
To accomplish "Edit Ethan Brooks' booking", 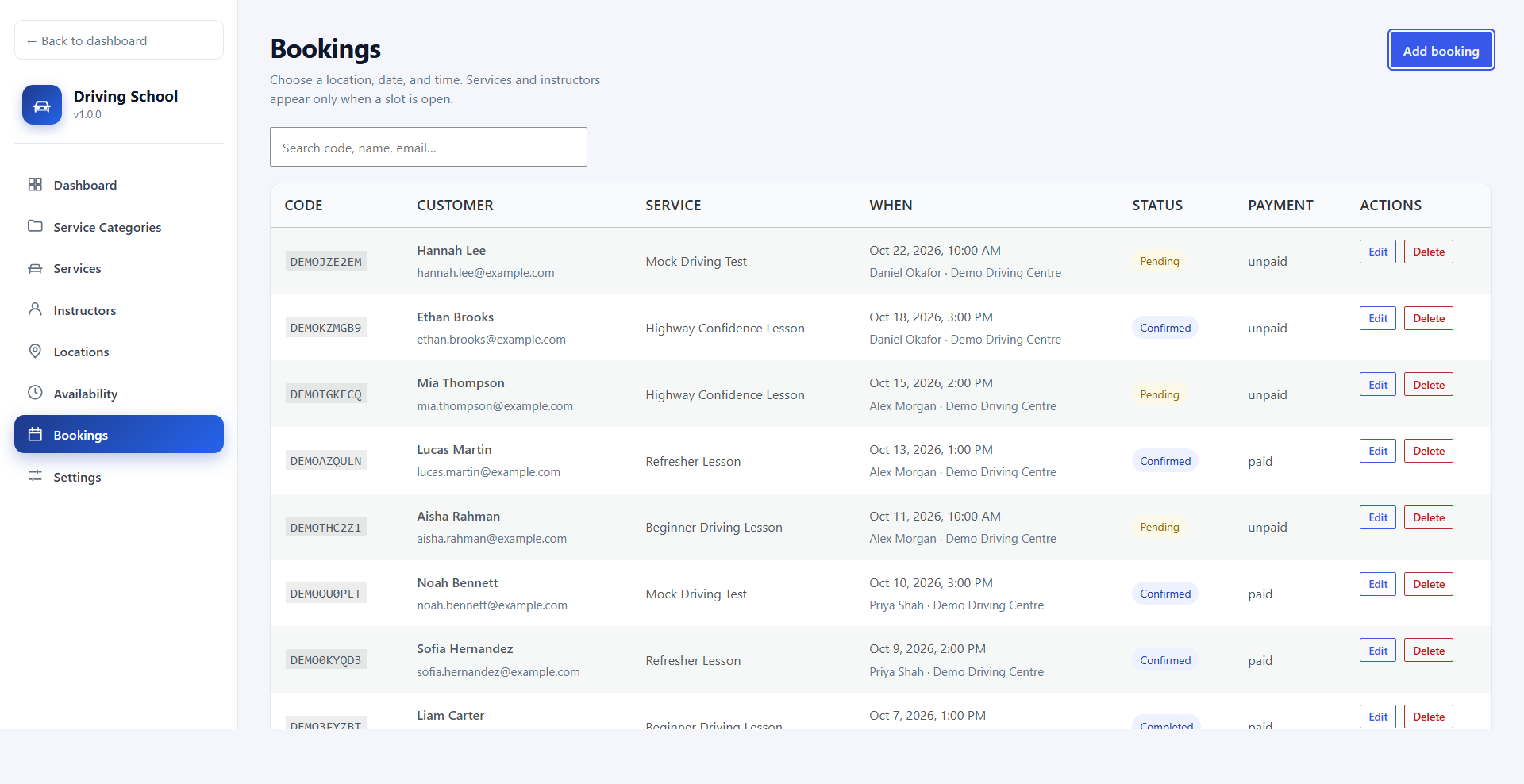I will coord(1377,318).
